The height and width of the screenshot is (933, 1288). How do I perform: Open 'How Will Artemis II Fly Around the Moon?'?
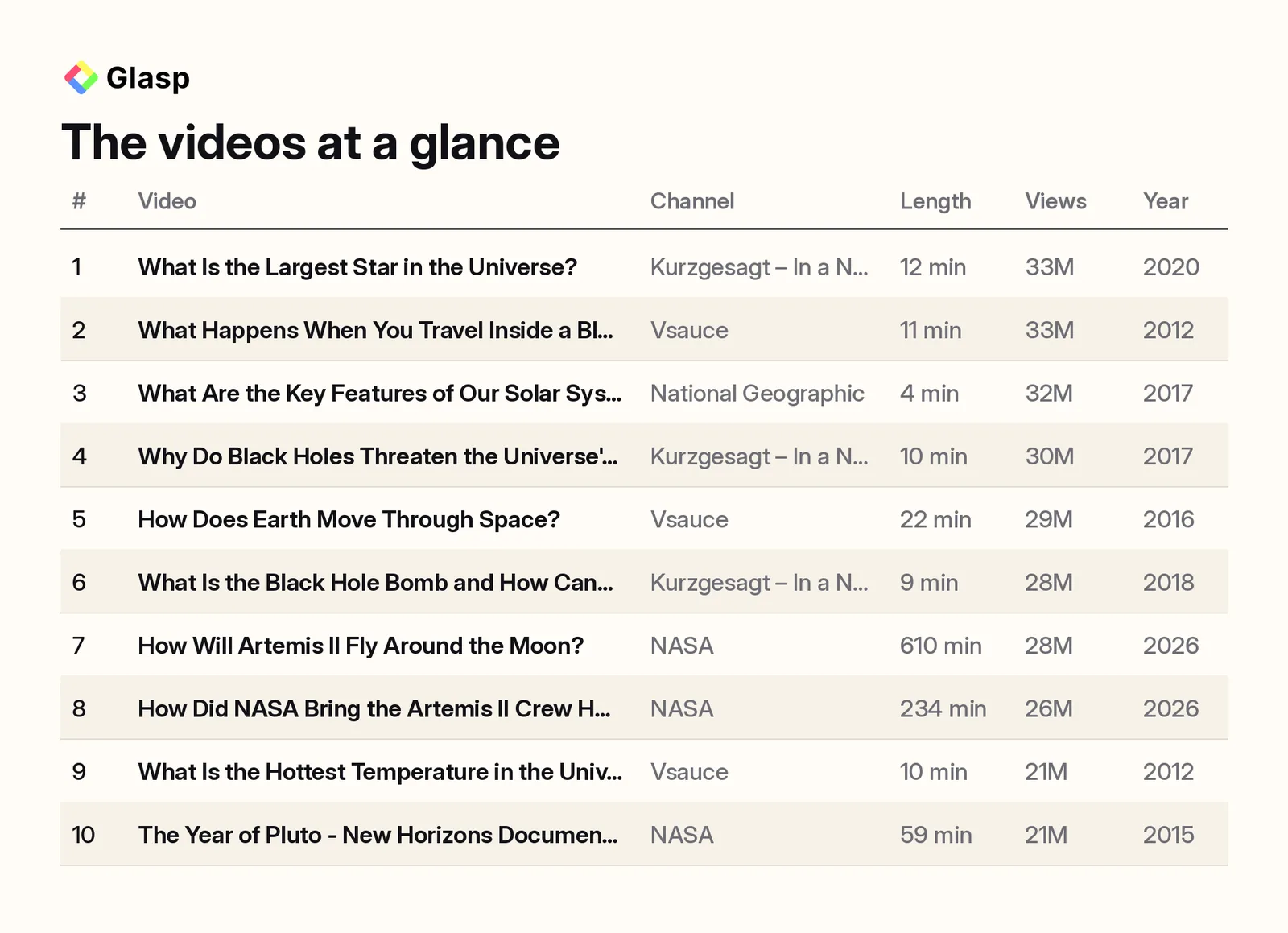pos(361,646)
